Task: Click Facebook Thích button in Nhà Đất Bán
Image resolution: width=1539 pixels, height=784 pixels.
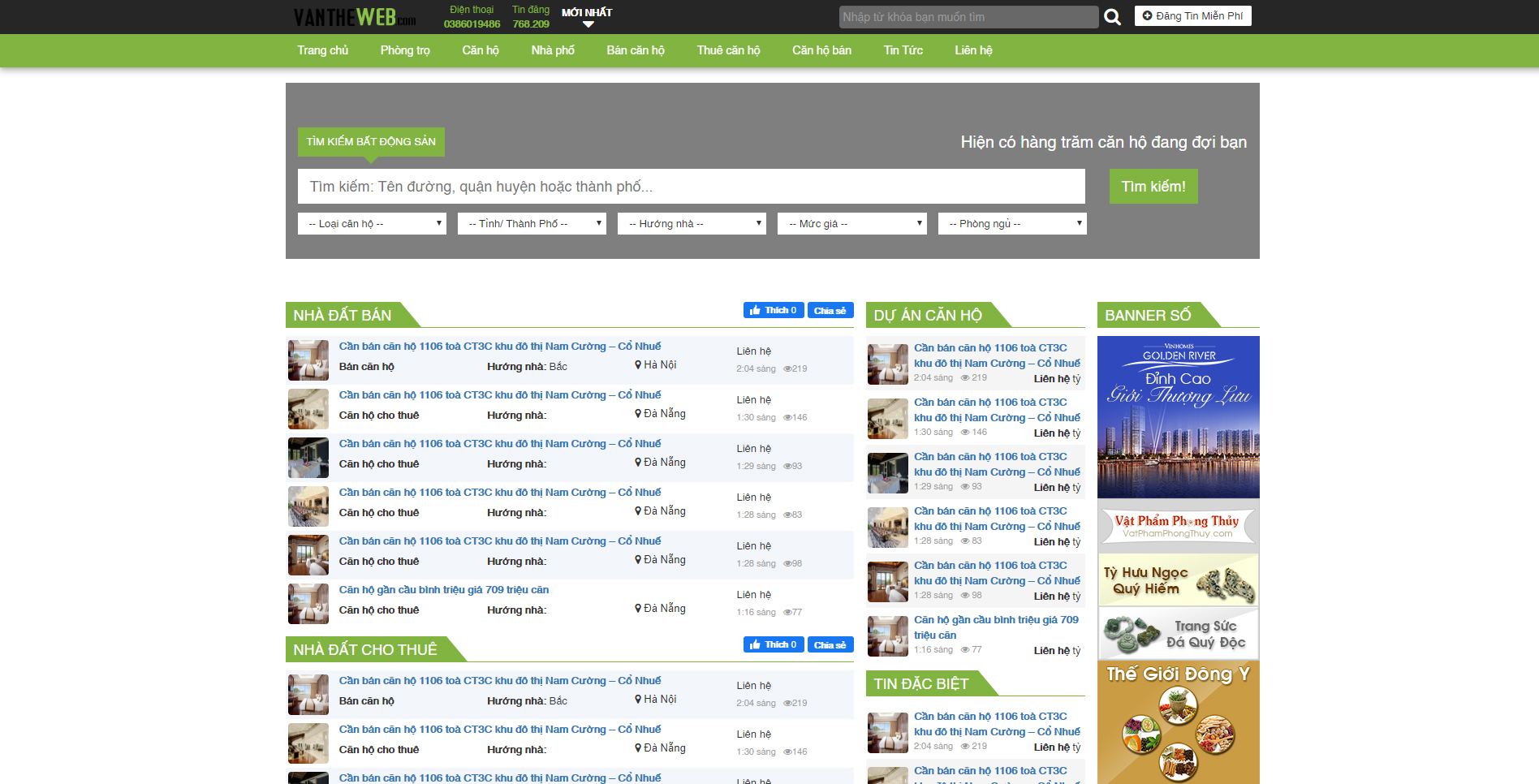Action: click(x=773, y=310)
